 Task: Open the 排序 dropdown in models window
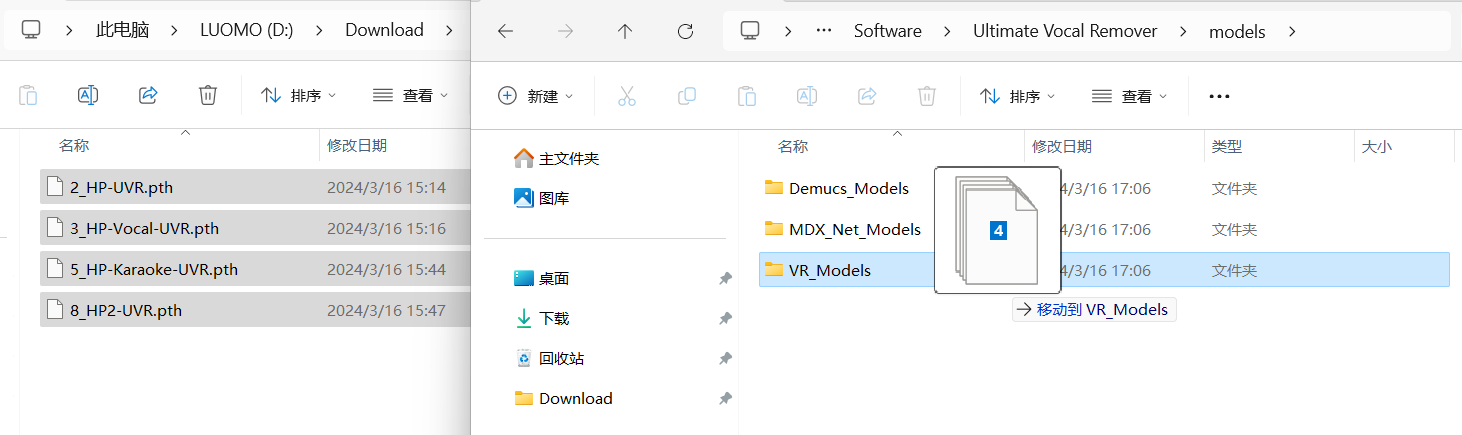pos(1018,96)
